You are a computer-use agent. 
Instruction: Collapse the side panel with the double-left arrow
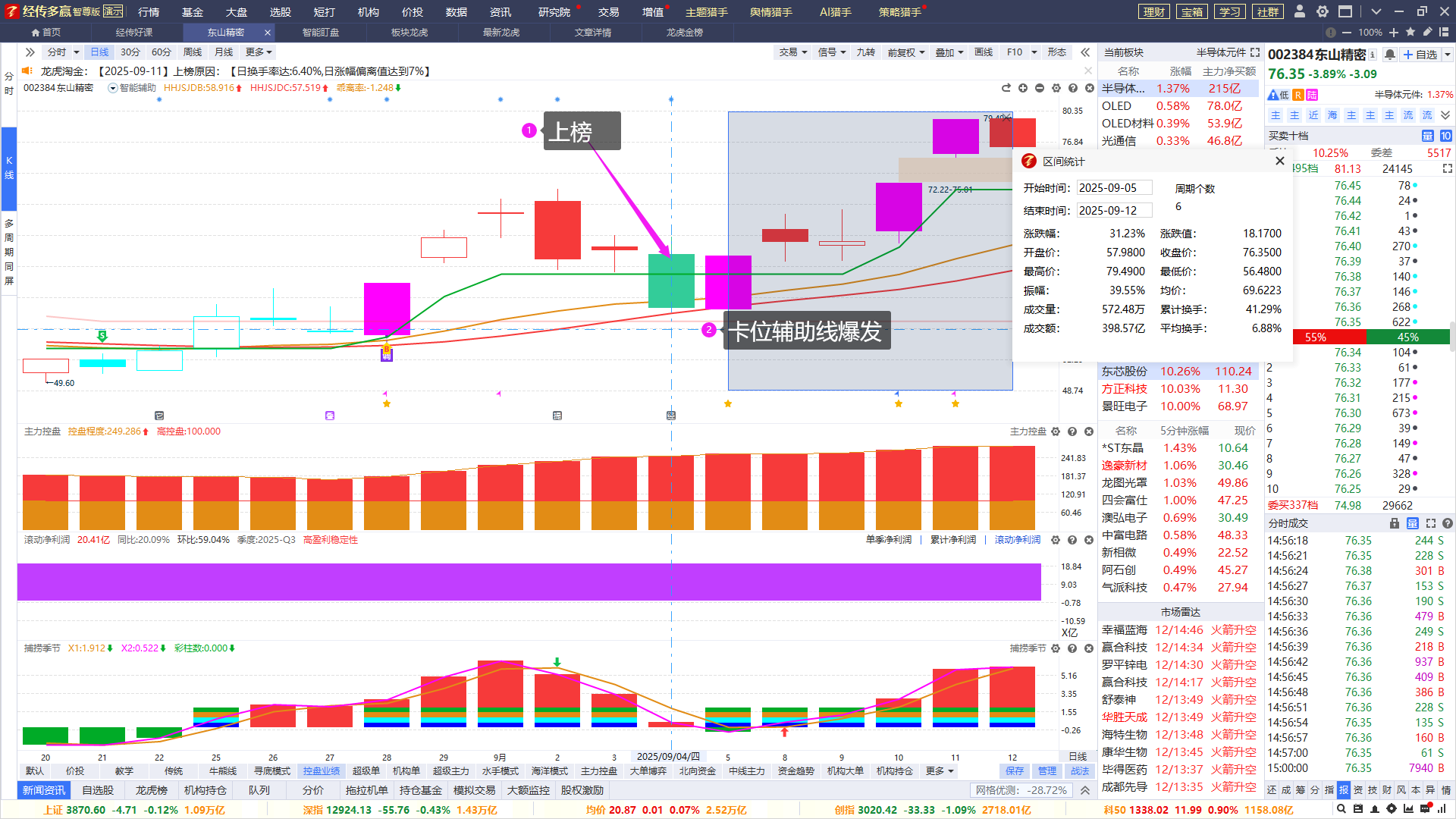[1085, 52]
